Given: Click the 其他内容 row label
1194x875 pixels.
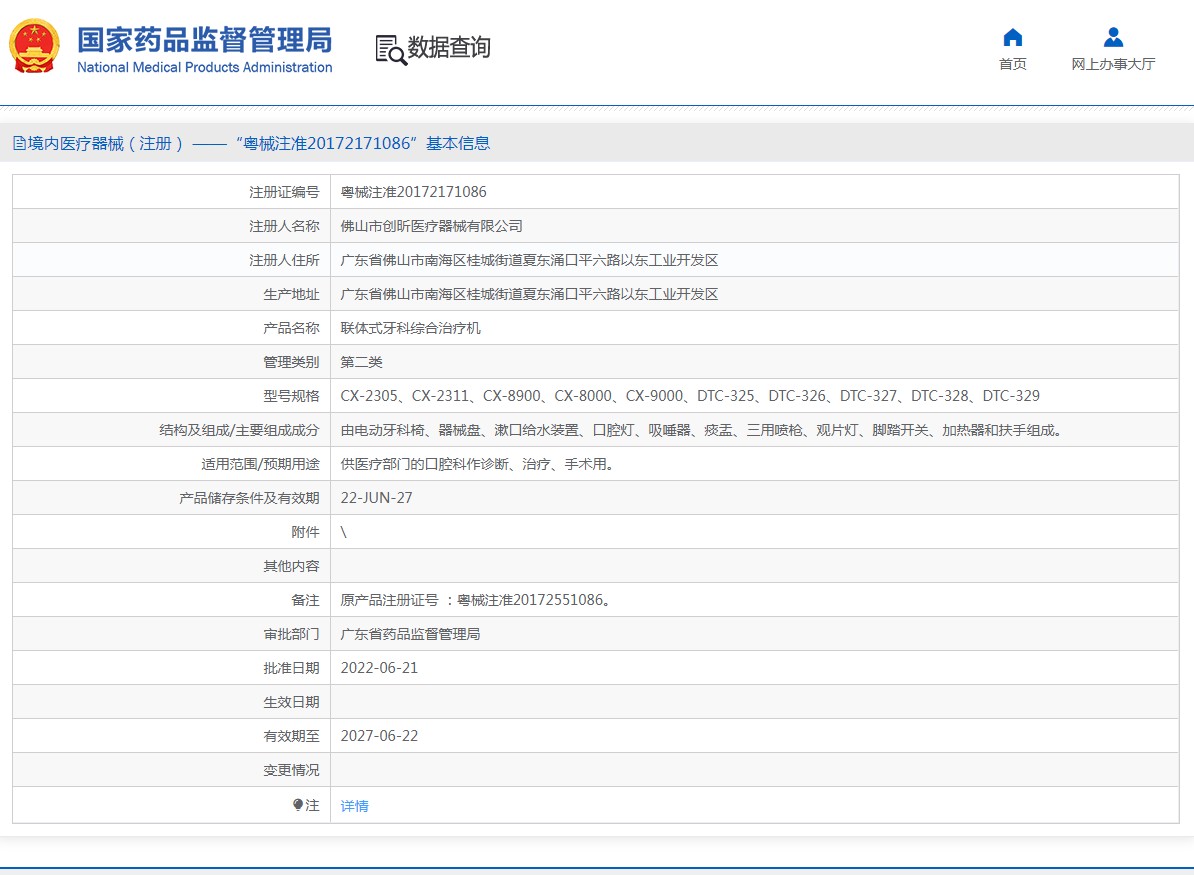Looking at the screenshot, I should coord(291,566).
